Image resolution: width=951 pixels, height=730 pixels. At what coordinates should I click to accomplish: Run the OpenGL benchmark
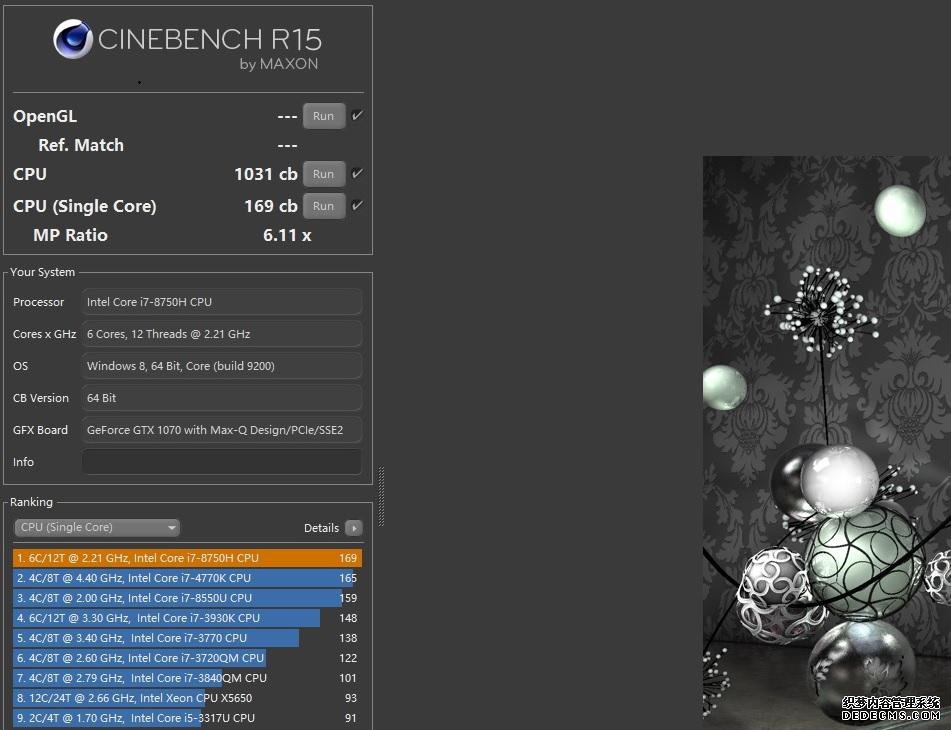(x=324, y=116)
